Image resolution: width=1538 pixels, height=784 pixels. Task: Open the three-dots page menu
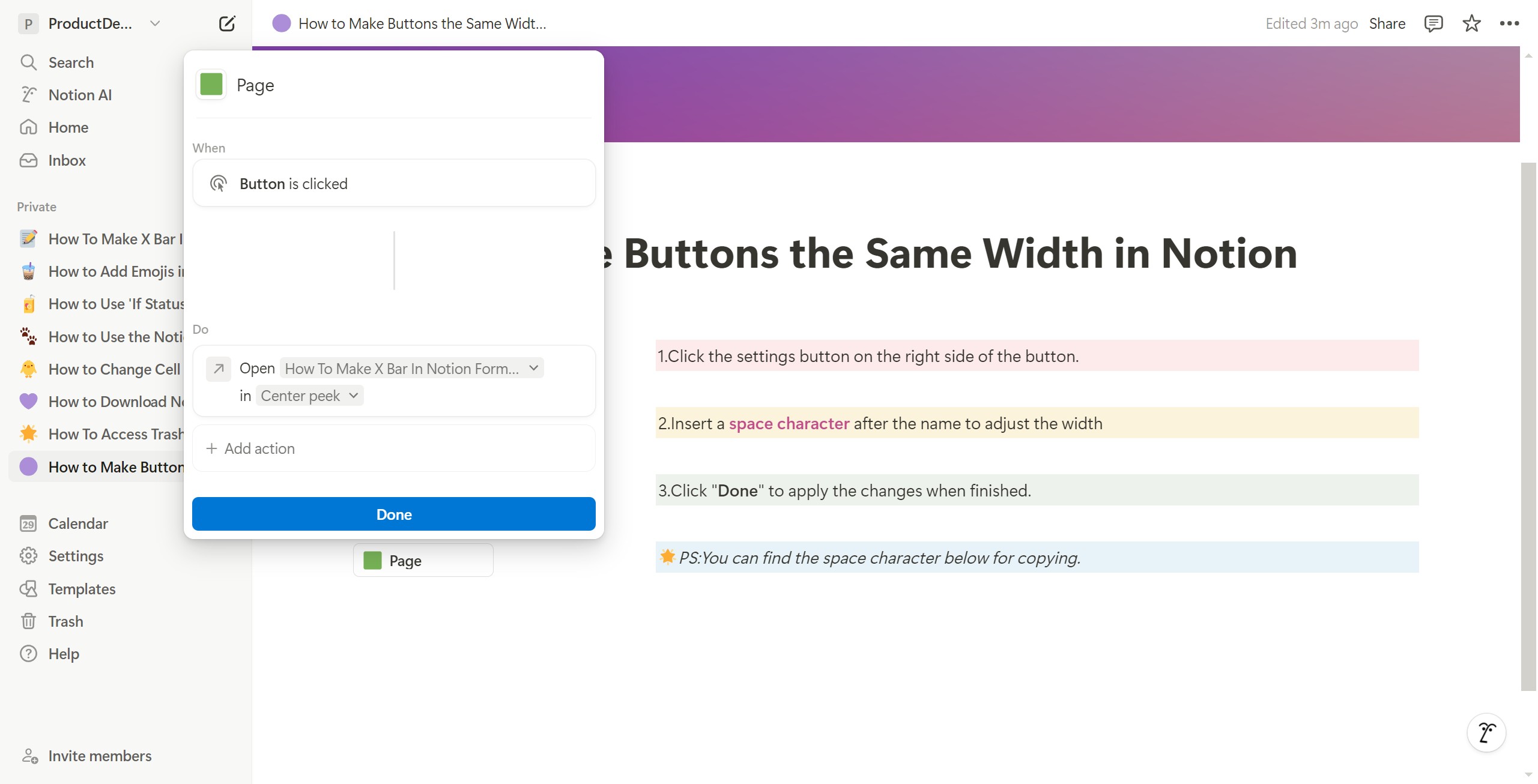tap(1509, 23)
